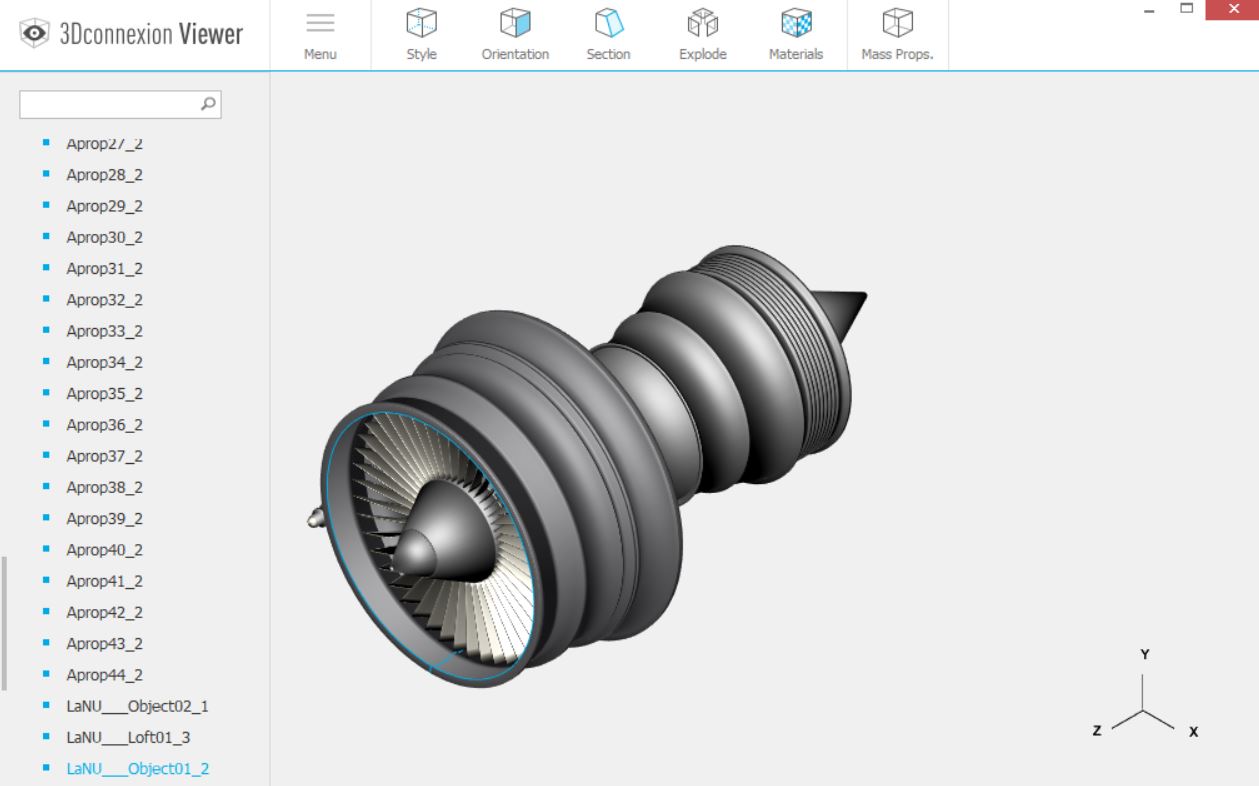
Task: Click into the part search field
Action: pos(120,104)
